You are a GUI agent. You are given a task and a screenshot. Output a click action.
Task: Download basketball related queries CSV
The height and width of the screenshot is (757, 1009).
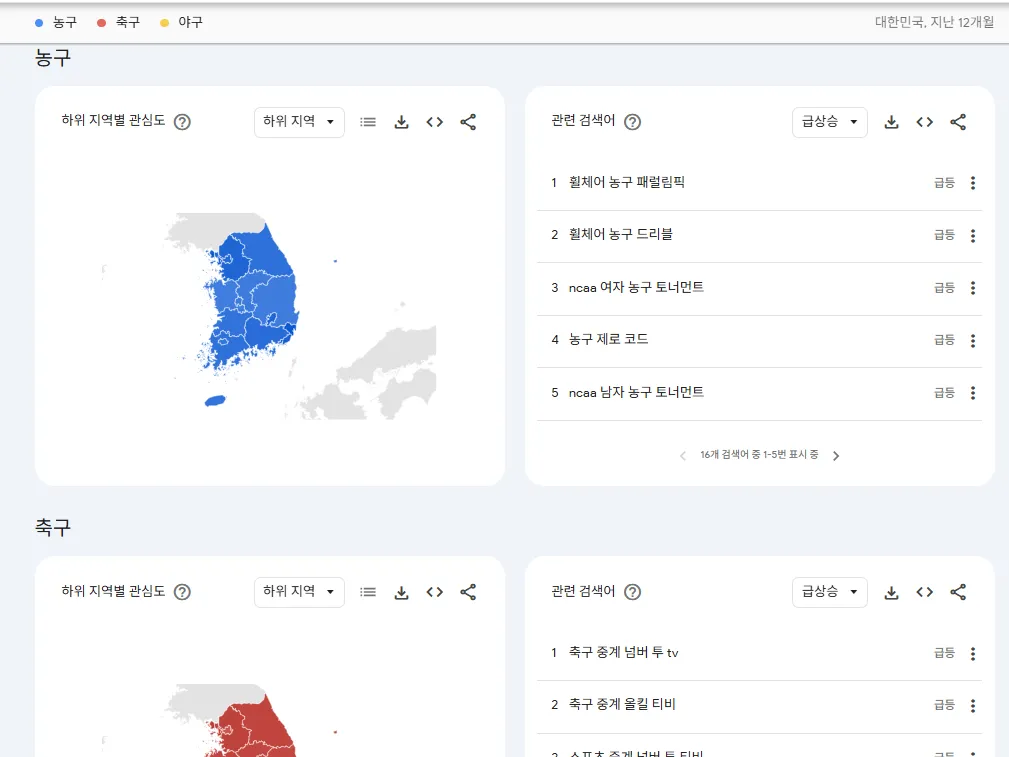(x=891, y=122)
